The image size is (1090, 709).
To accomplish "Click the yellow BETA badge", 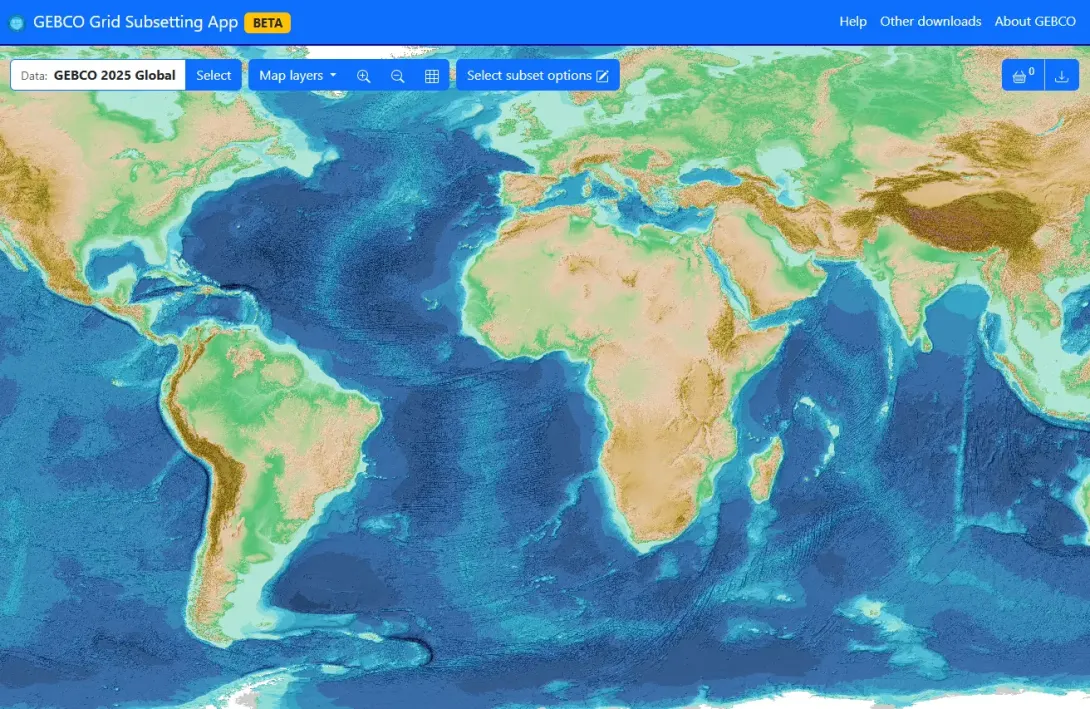I will click(268, 22).
